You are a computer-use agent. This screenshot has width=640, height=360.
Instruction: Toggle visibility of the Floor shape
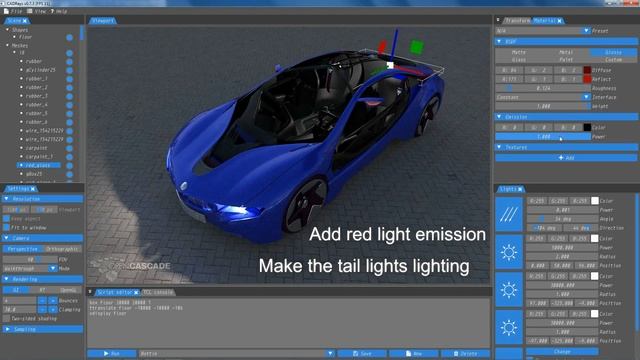point(69,38)
